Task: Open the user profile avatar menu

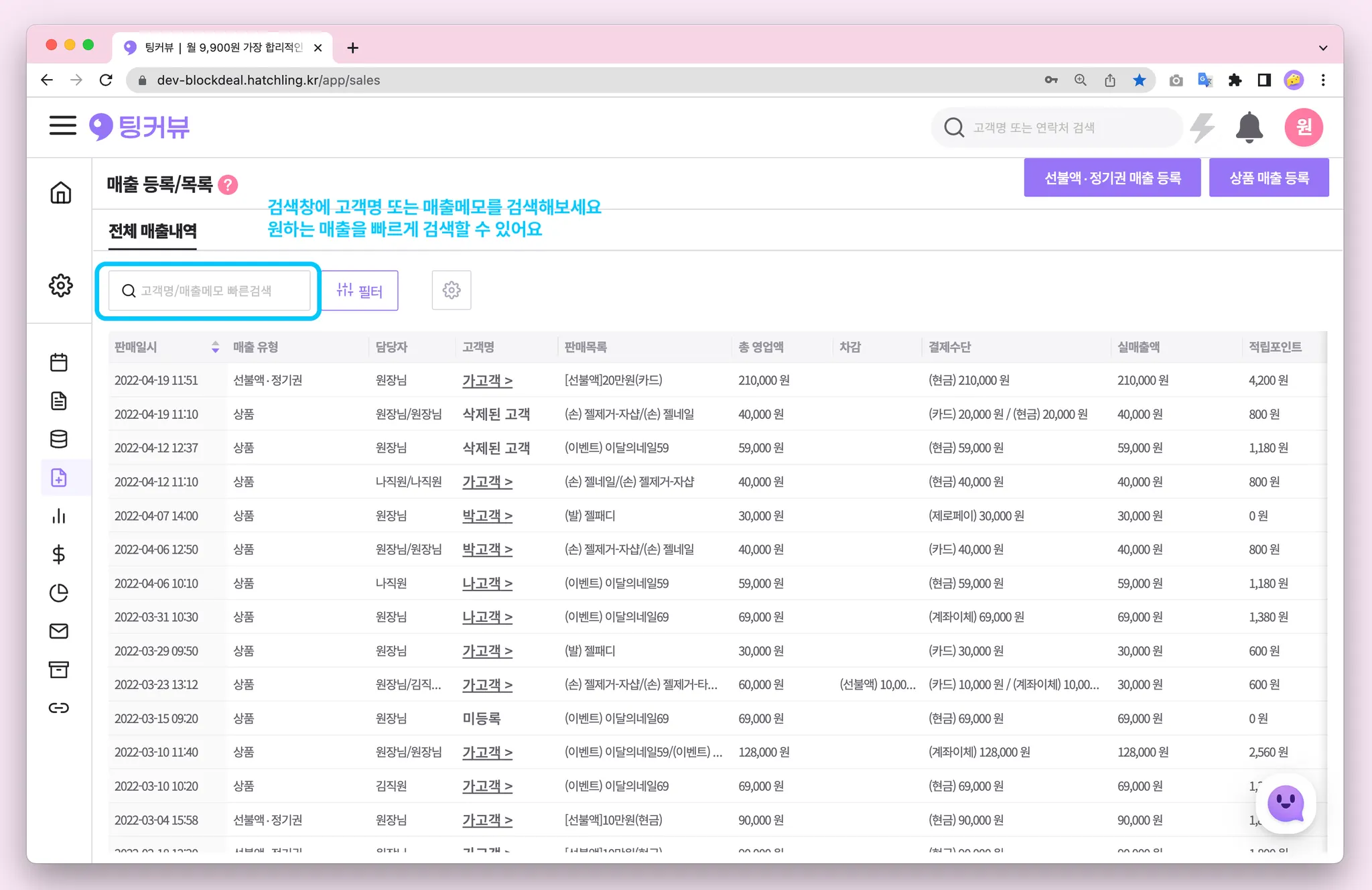Action: tap(1303, 127)
